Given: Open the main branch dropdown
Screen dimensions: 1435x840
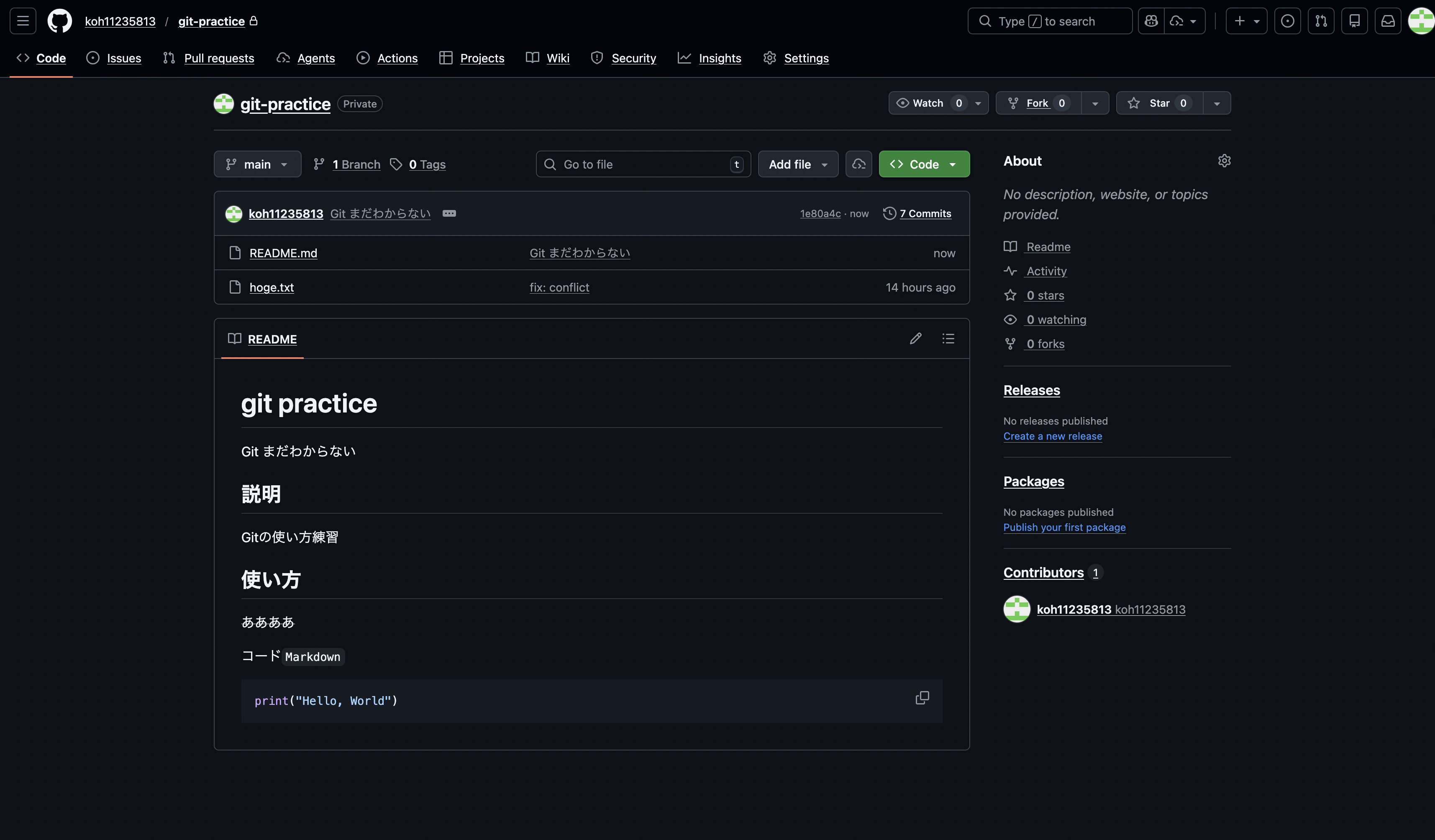Looking at the screenshot, I should pyautogui.click(x=257, y=164).
